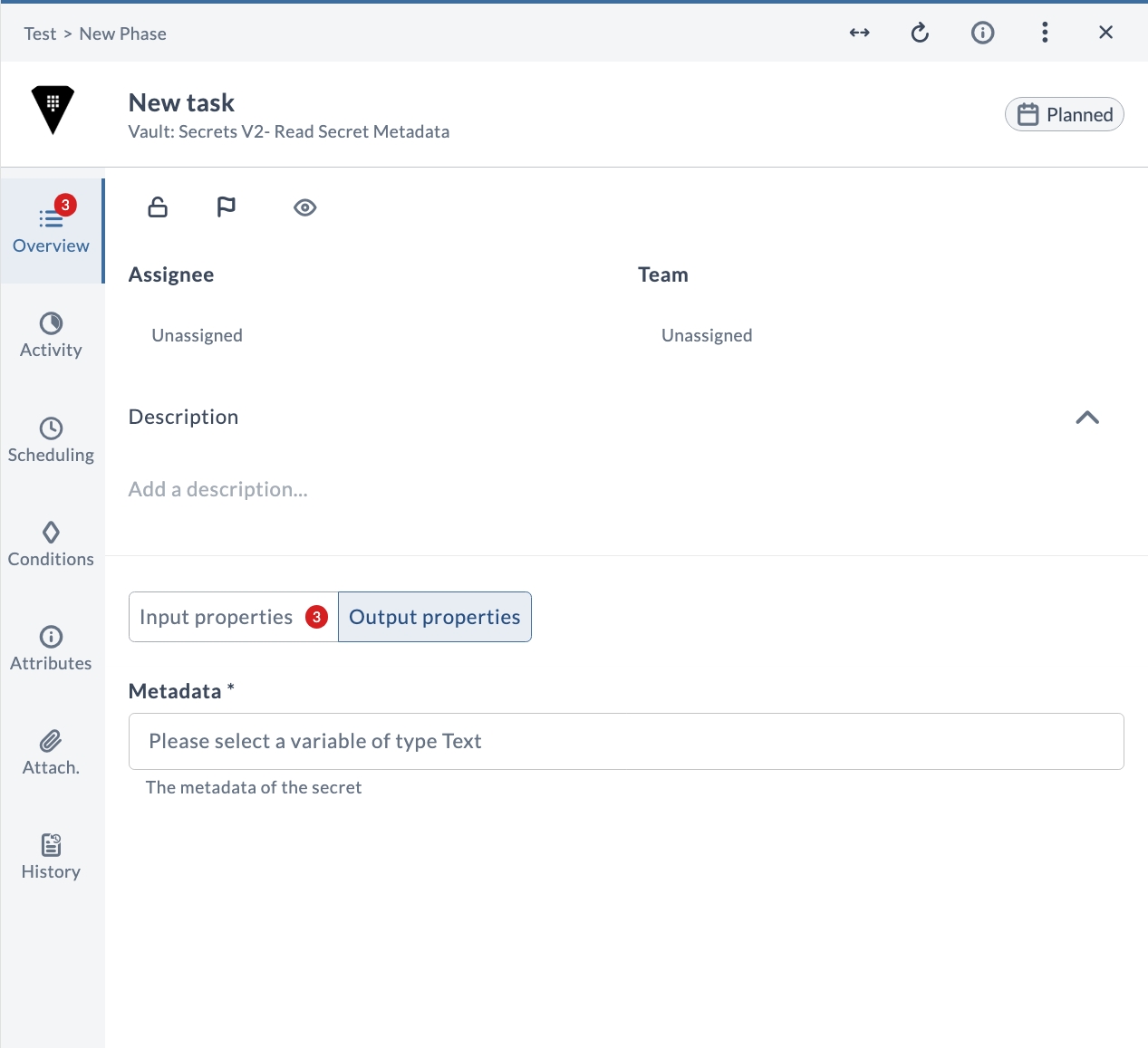
Task: Click the Test breadcrumb link
Action: coord(40,34)
